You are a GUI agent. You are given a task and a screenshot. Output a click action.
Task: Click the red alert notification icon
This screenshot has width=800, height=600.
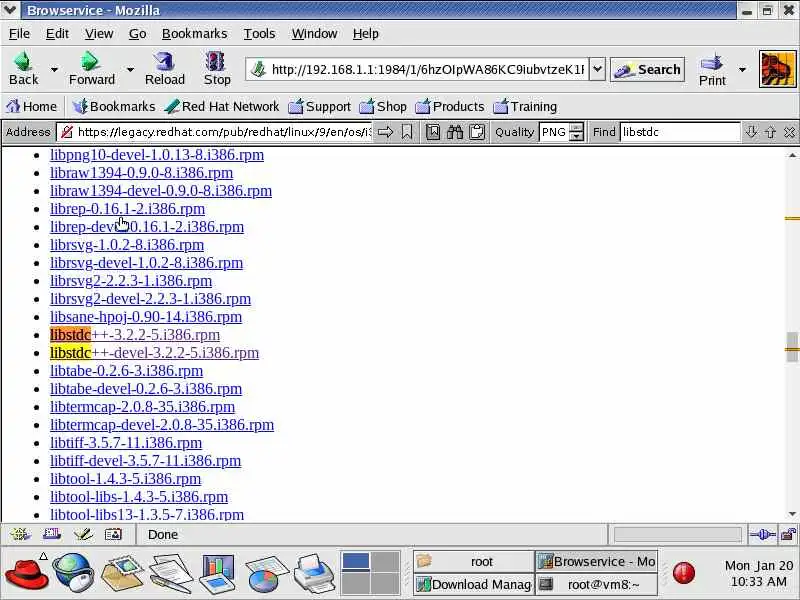tap(684, 572)
